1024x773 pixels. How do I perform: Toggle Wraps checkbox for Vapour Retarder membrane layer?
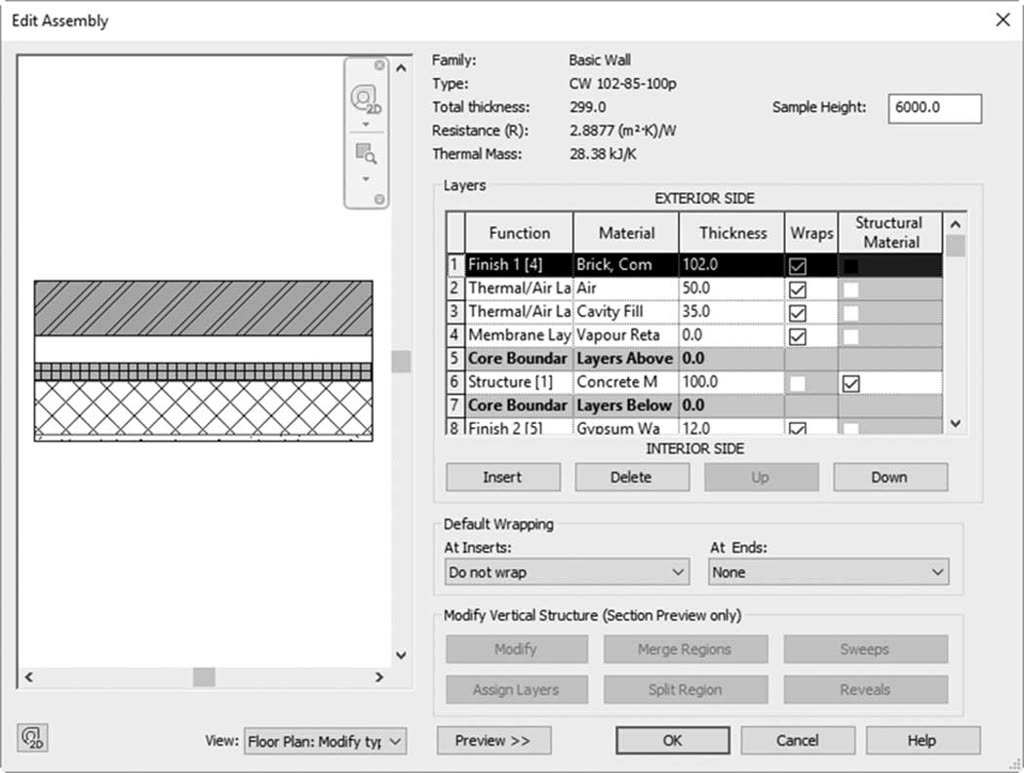pyautogui.click(x=797, y=336)
